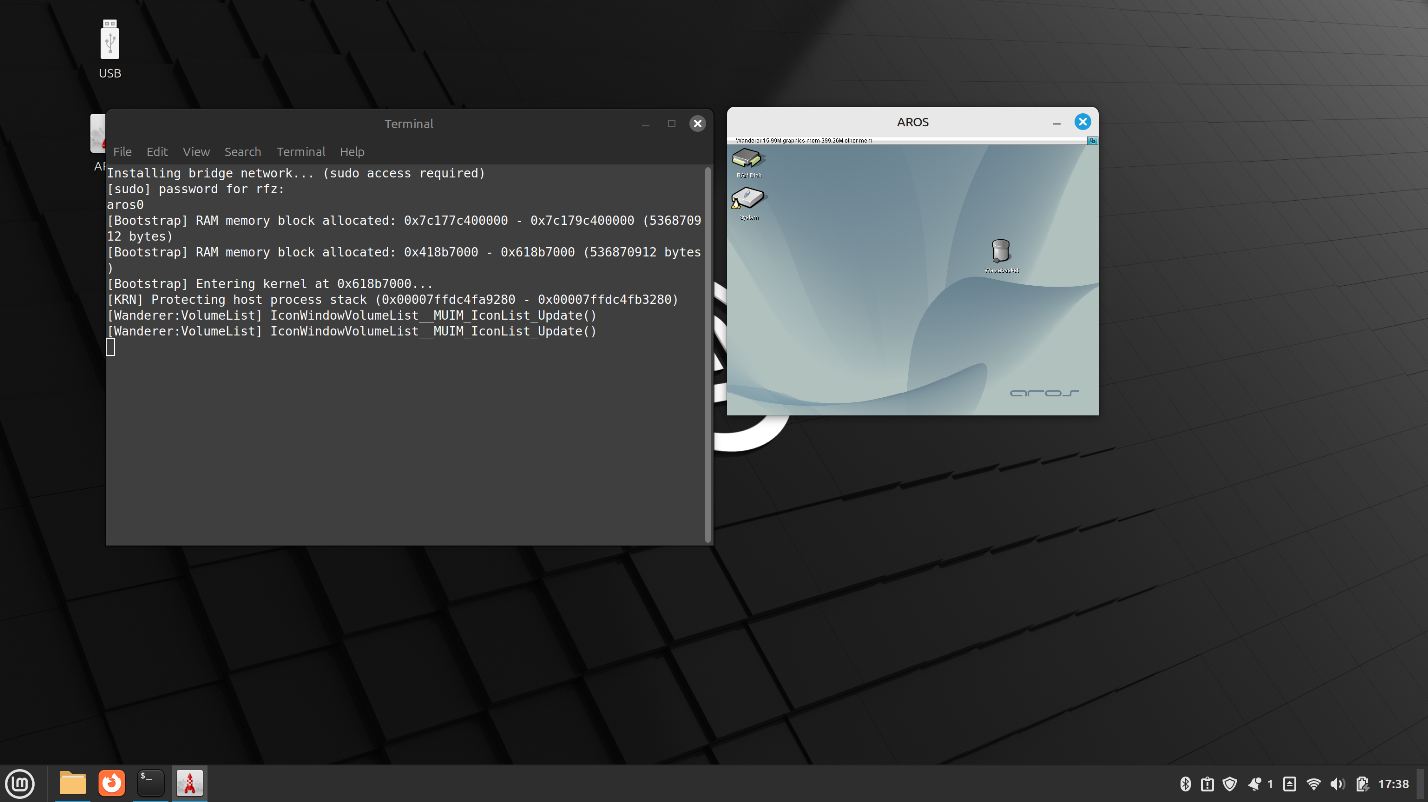Viewport: 1428px width, 802px height.
Task: Close the Terminal window
Action: [x=697, y=124]
